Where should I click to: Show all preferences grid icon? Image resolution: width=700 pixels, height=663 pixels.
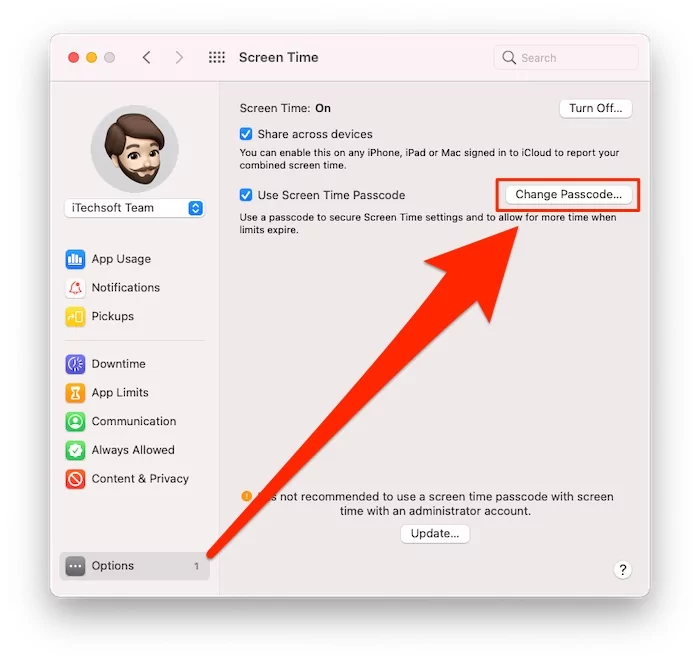pyautogui.click(x=217, y=57)
